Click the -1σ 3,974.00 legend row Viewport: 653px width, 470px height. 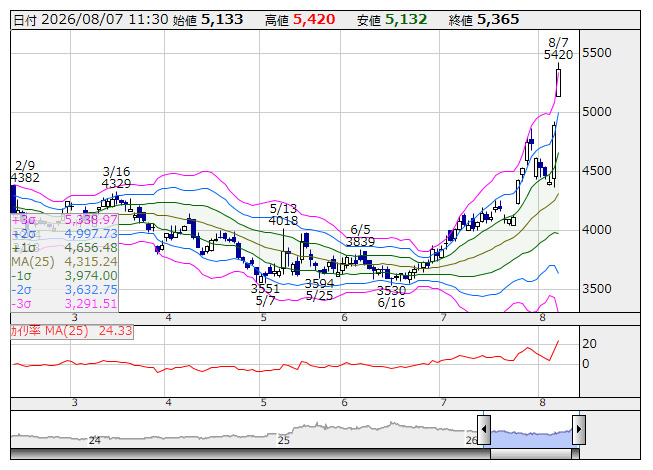tap(65, 276)
